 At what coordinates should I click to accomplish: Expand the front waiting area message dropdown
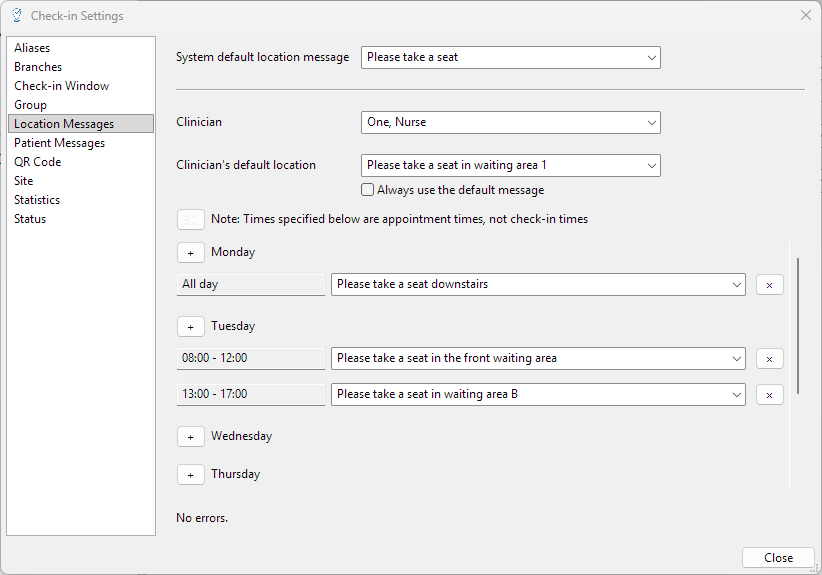point(538,359)
